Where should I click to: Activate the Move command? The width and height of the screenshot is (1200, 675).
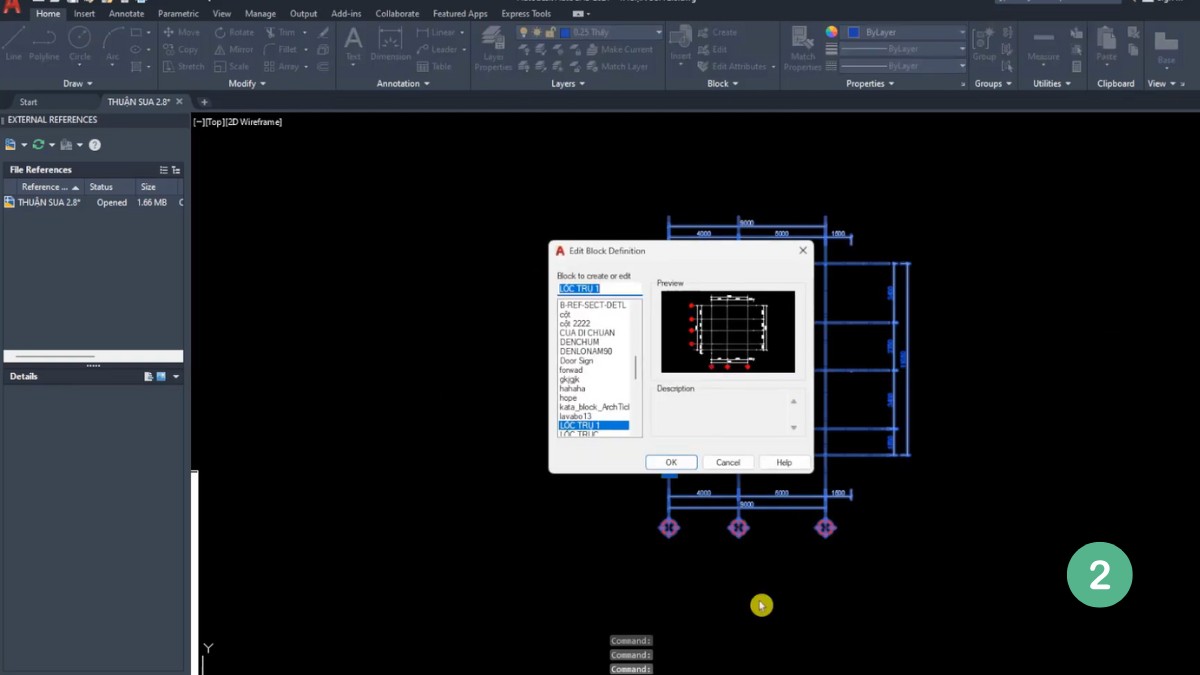click(182, 32)
